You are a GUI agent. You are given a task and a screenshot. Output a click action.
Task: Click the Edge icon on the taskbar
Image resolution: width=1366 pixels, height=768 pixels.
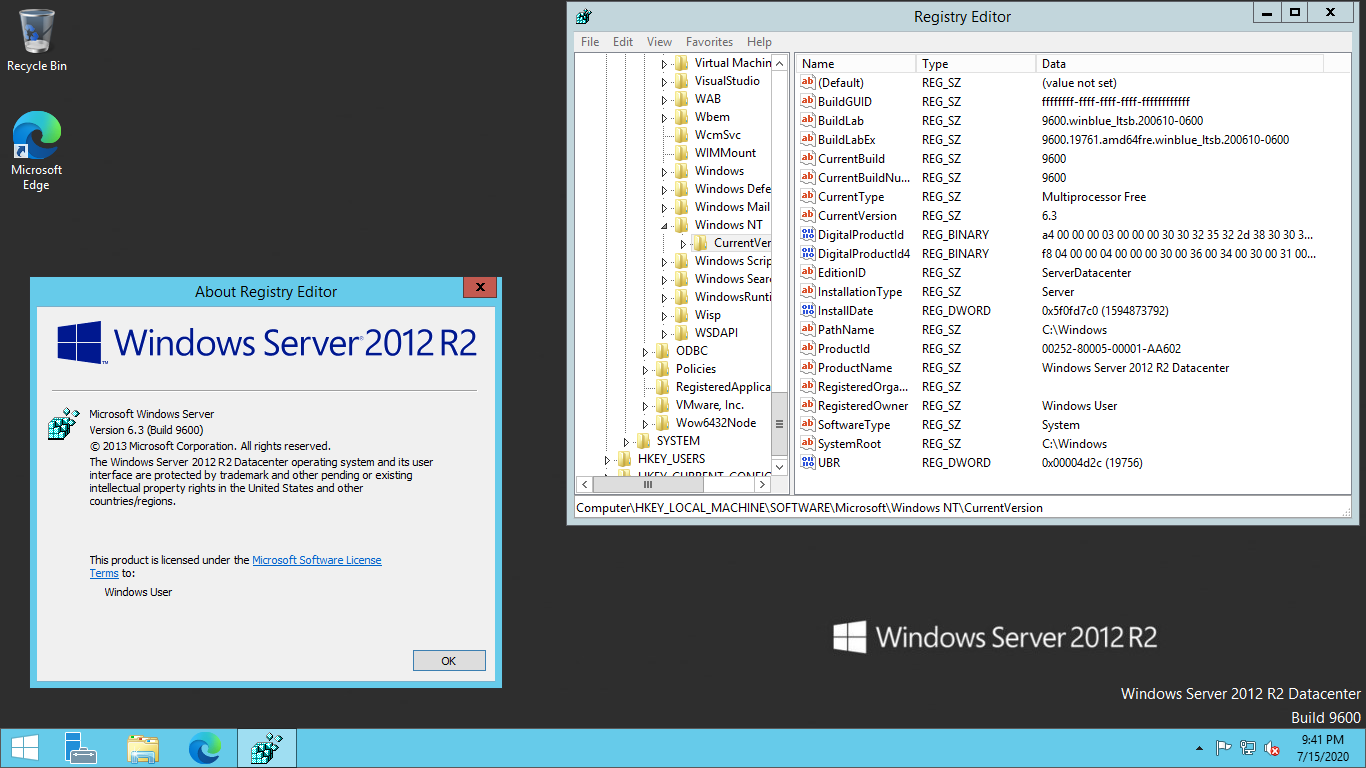point(205,748)
